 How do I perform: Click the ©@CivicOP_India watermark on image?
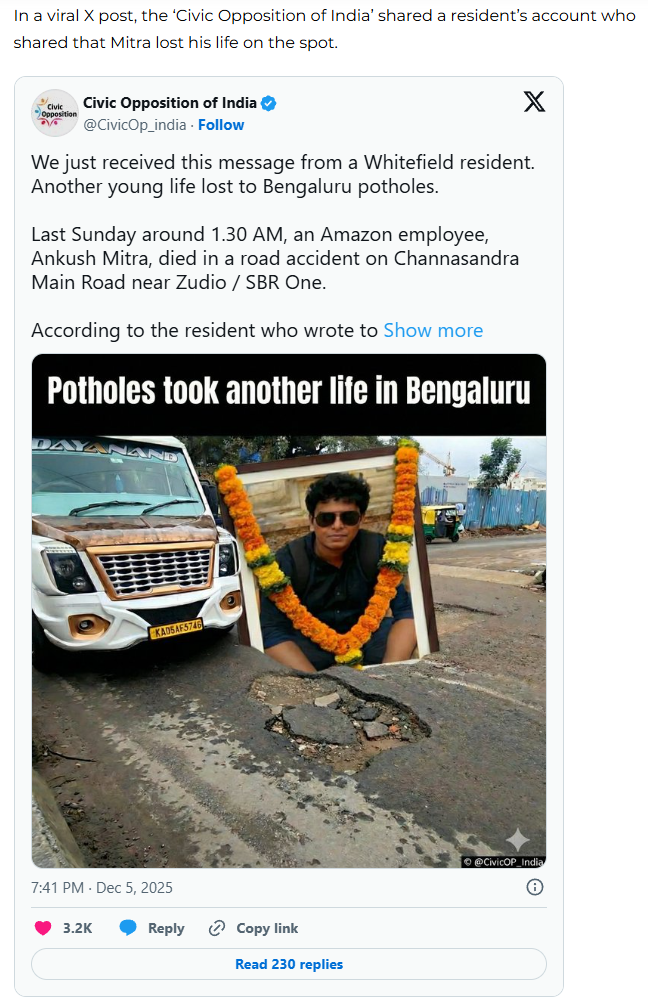(503, 861)
